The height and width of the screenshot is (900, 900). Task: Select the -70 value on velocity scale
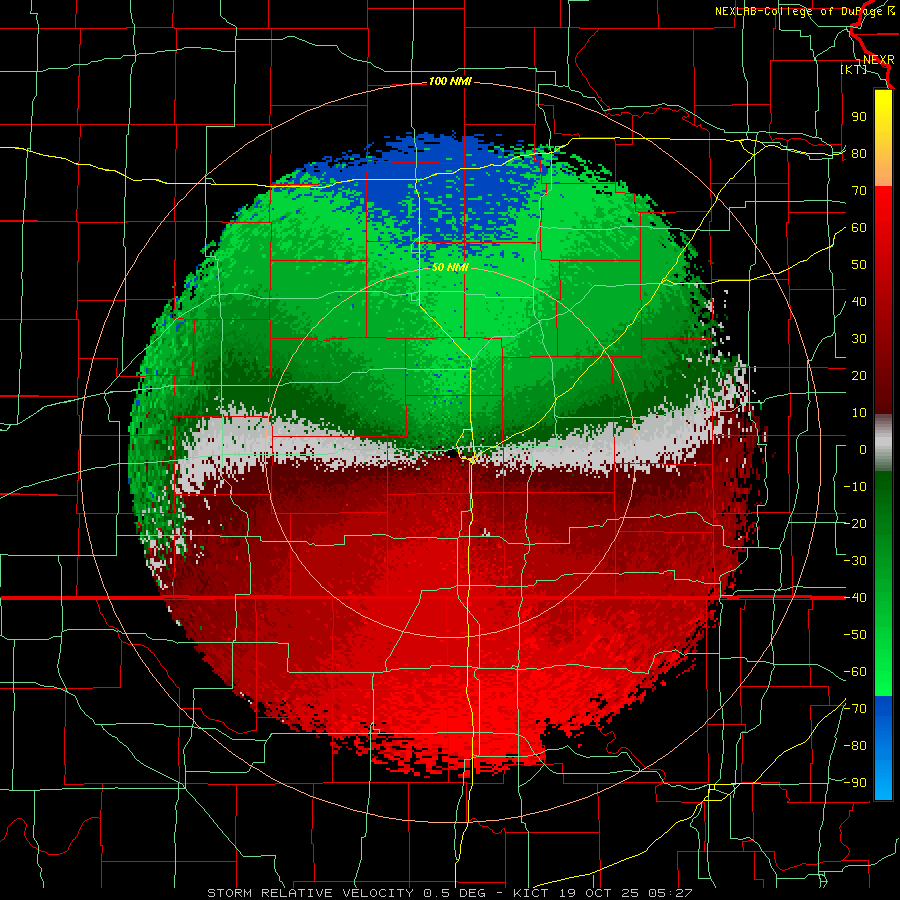[x=855, y=709]
